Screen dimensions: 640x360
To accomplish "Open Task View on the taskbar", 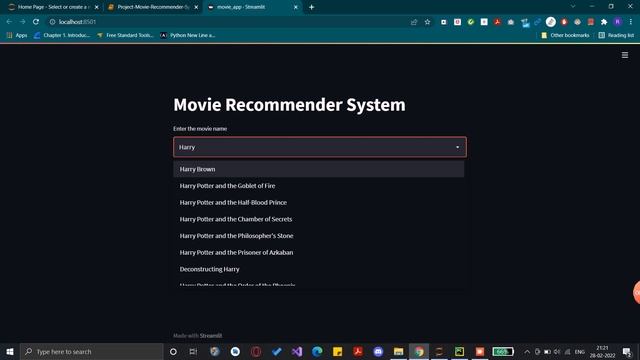I will point(193,351).
